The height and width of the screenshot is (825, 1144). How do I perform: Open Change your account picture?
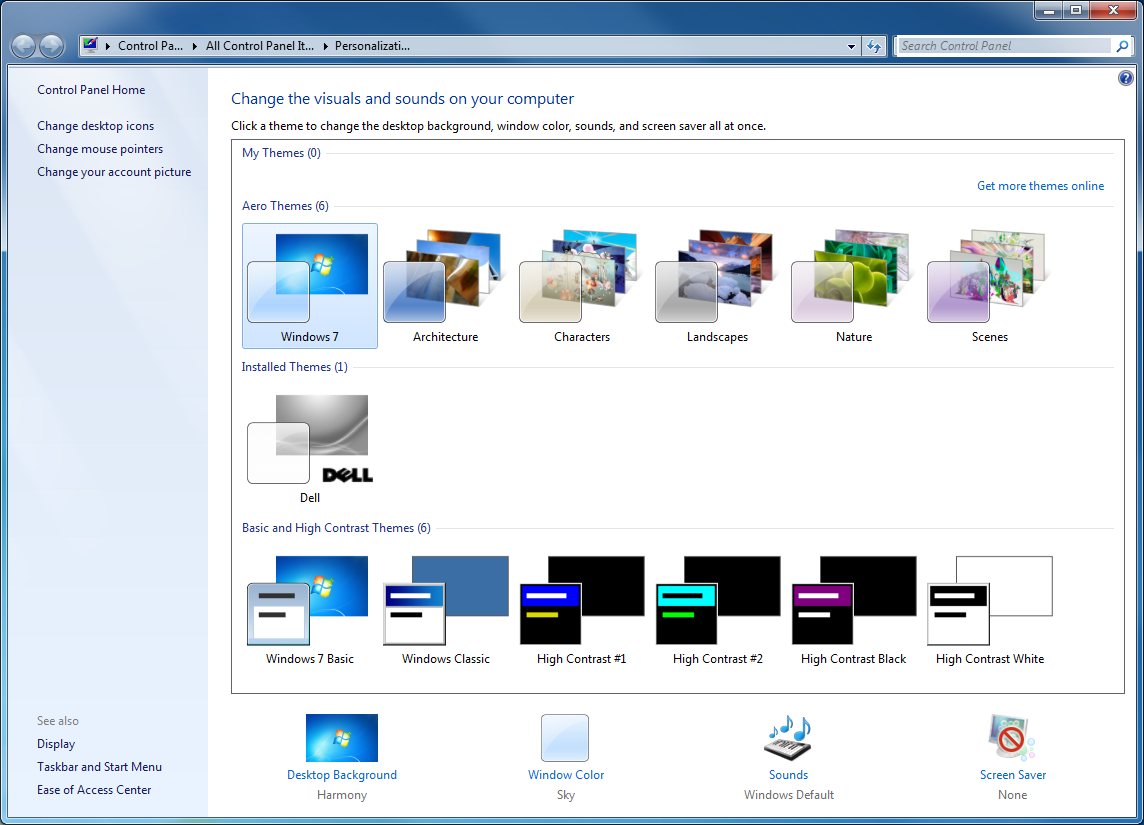coord(114,172)
